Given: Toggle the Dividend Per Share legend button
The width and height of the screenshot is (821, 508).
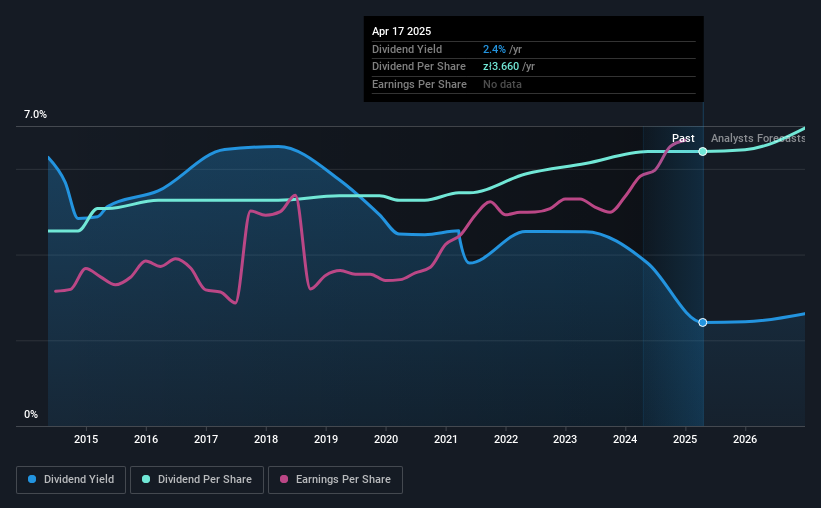Looking at the screenshot, I should coord(197,480).
